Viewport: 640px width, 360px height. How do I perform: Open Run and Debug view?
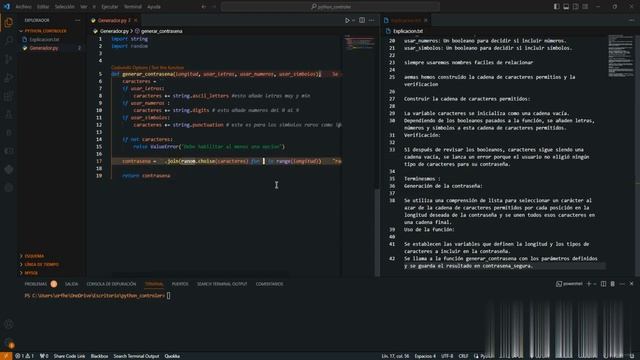9,78
